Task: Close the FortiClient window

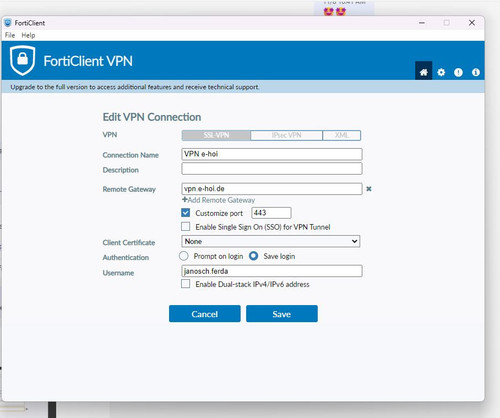Action: 472,23
